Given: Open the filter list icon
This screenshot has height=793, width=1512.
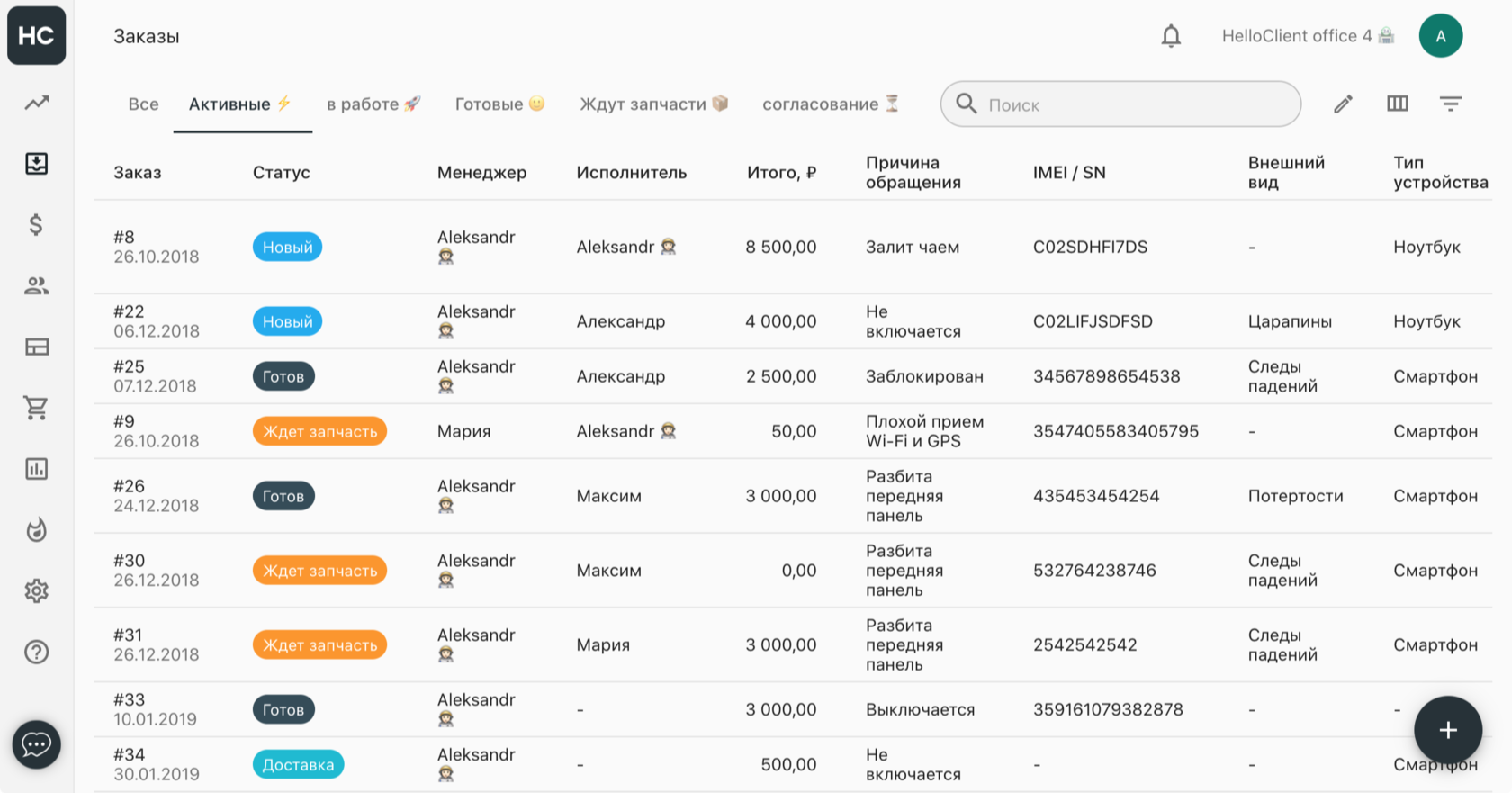Looking at the screenshot, I should pyautogui.click(x=1451, y=104).
